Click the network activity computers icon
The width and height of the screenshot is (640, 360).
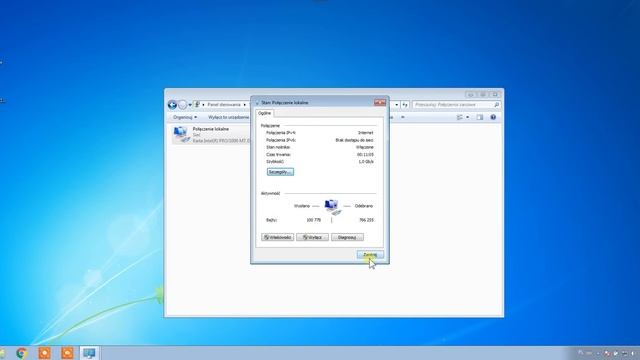(x=332, y=207)
